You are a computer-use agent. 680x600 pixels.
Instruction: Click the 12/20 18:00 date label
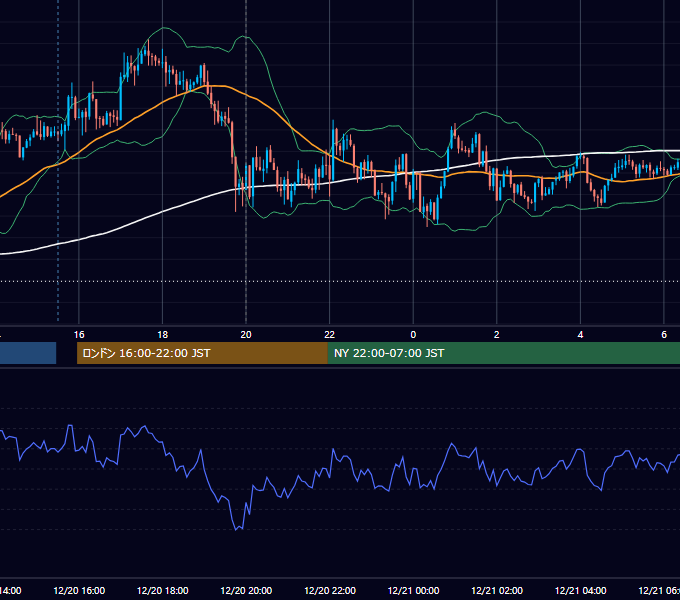(x=163, y=591)
